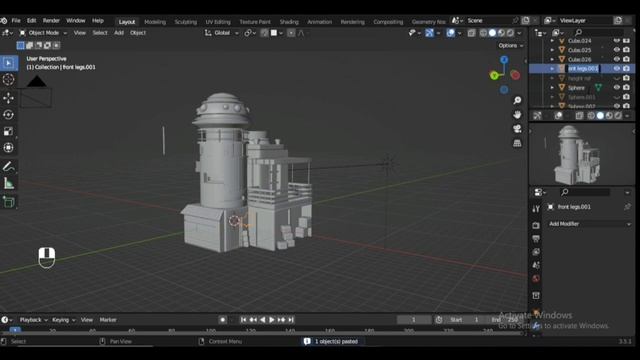Image resolution: width=640 pixels, height=360 pixels.
Task: Open the viewport Object menu
Action: 138,33
